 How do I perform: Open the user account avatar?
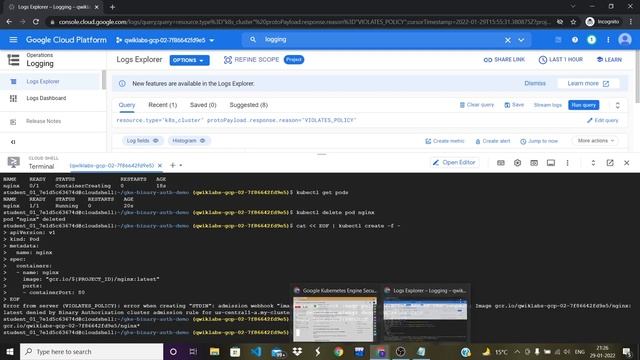pos(624,40)
